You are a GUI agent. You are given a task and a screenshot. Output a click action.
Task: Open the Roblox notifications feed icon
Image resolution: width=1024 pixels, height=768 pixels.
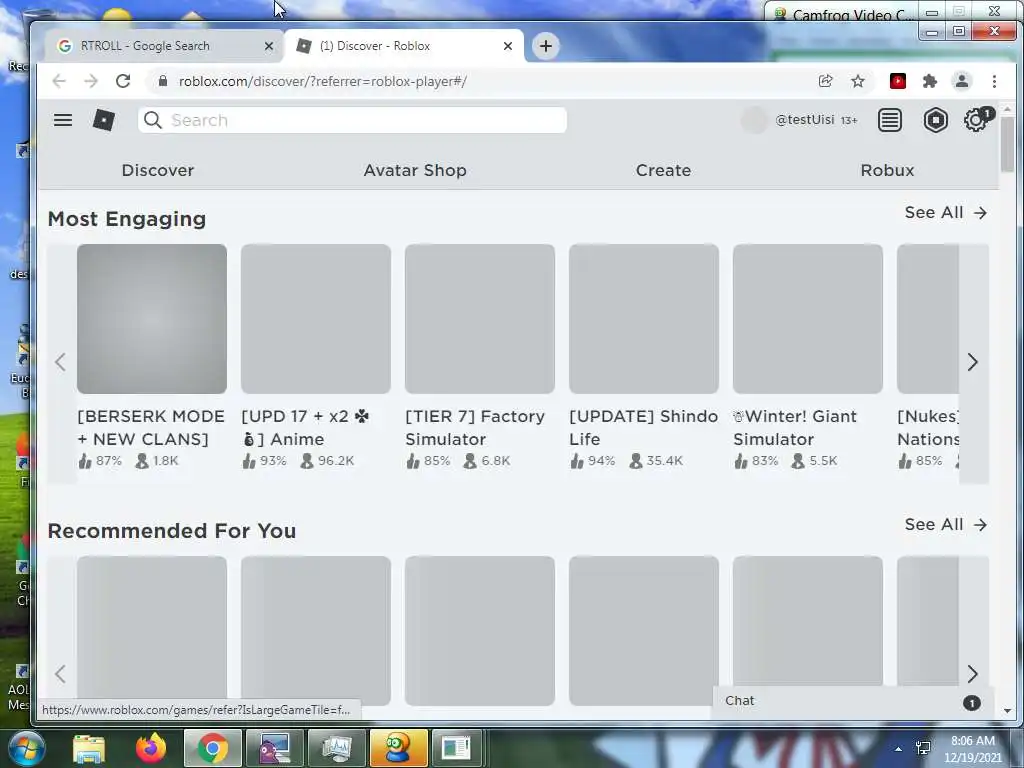pyautogui.click(x=889, y=120)
